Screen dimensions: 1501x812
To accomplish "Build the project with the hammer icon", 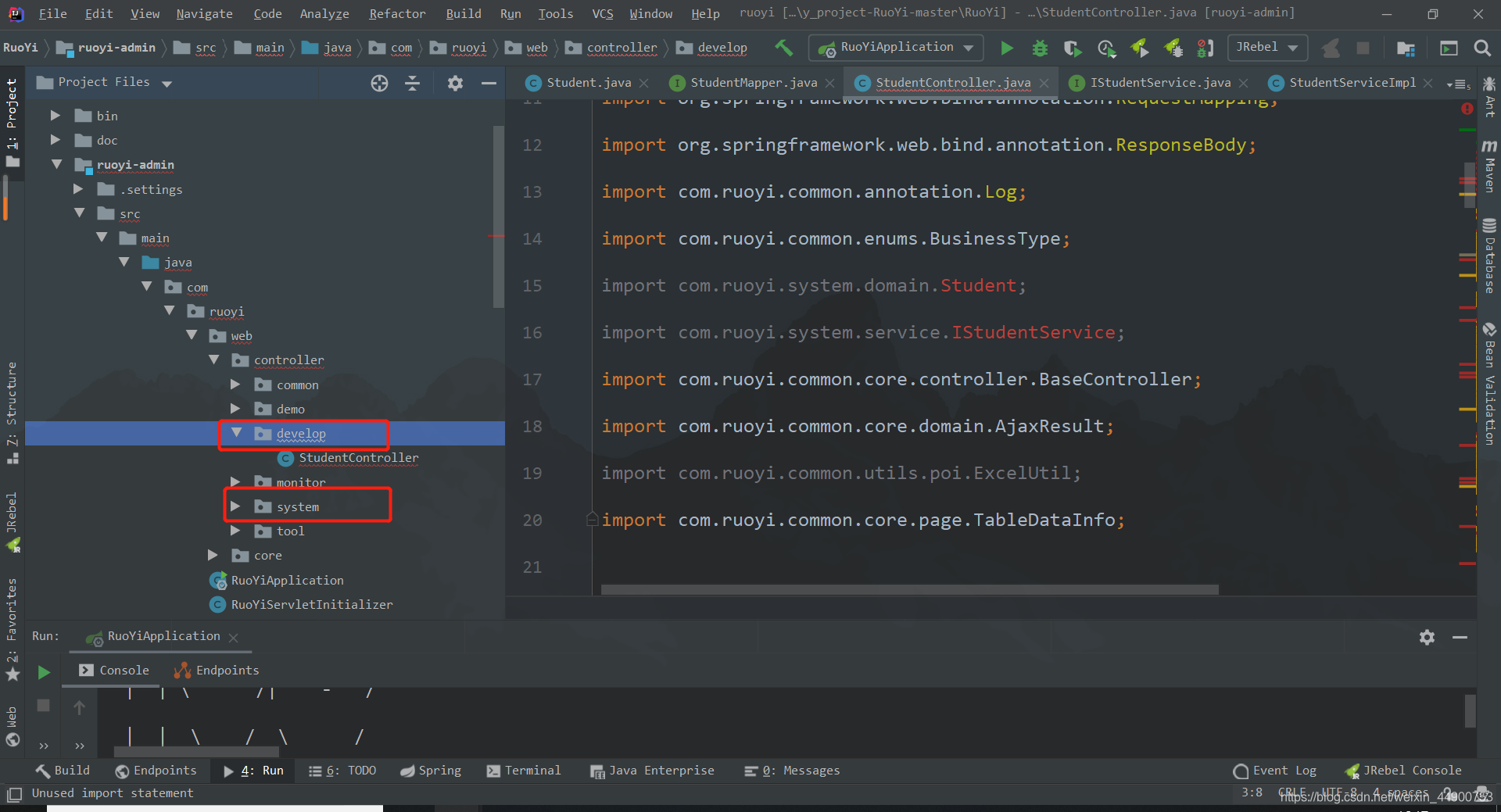I will (x=783, y=48).
